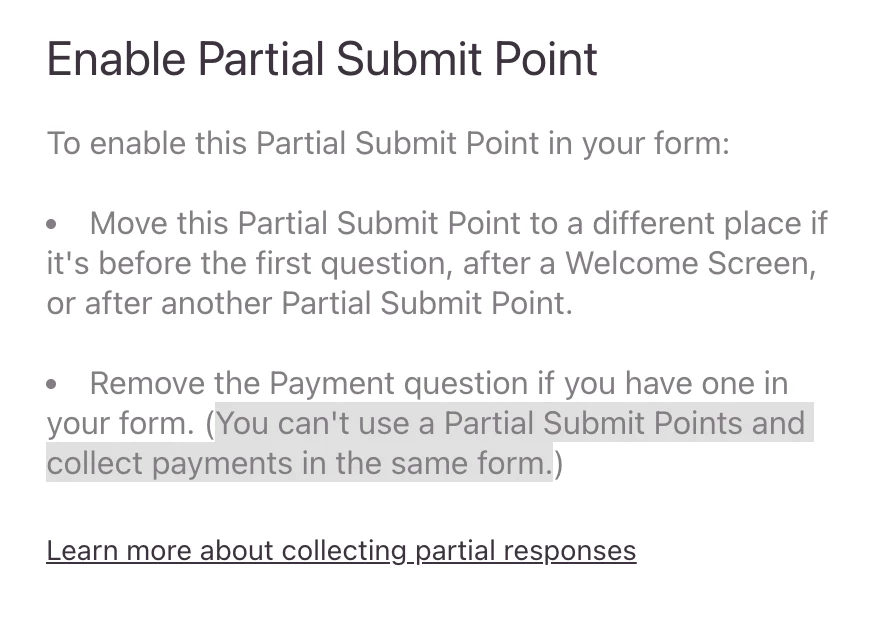Open the 'Learn more about collecting partial responses' link

341,551
